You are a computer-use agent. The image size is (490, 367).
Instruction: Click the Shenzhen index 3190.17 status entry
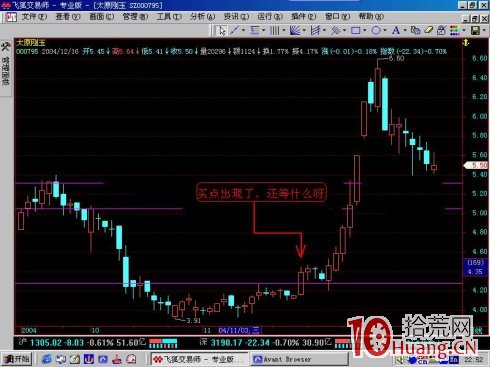pos(266,342)
